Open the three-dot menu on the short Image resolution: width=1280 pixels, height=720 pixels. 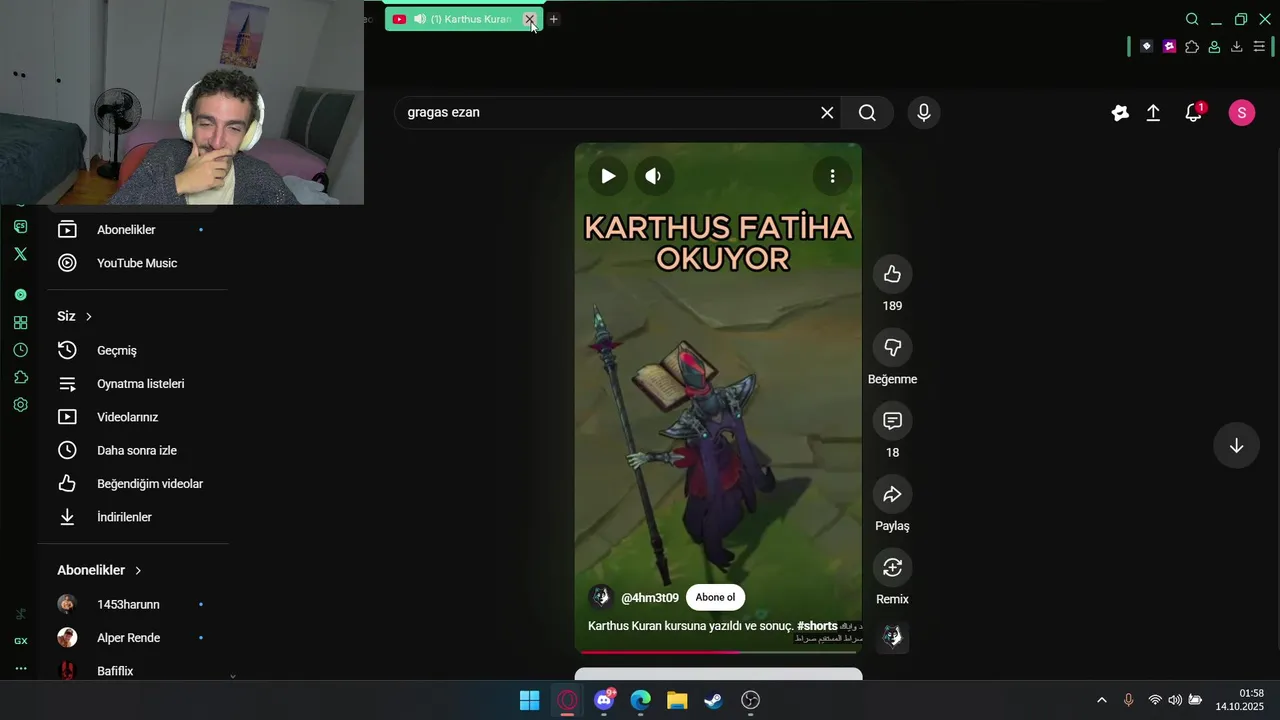tap(832, 176)
